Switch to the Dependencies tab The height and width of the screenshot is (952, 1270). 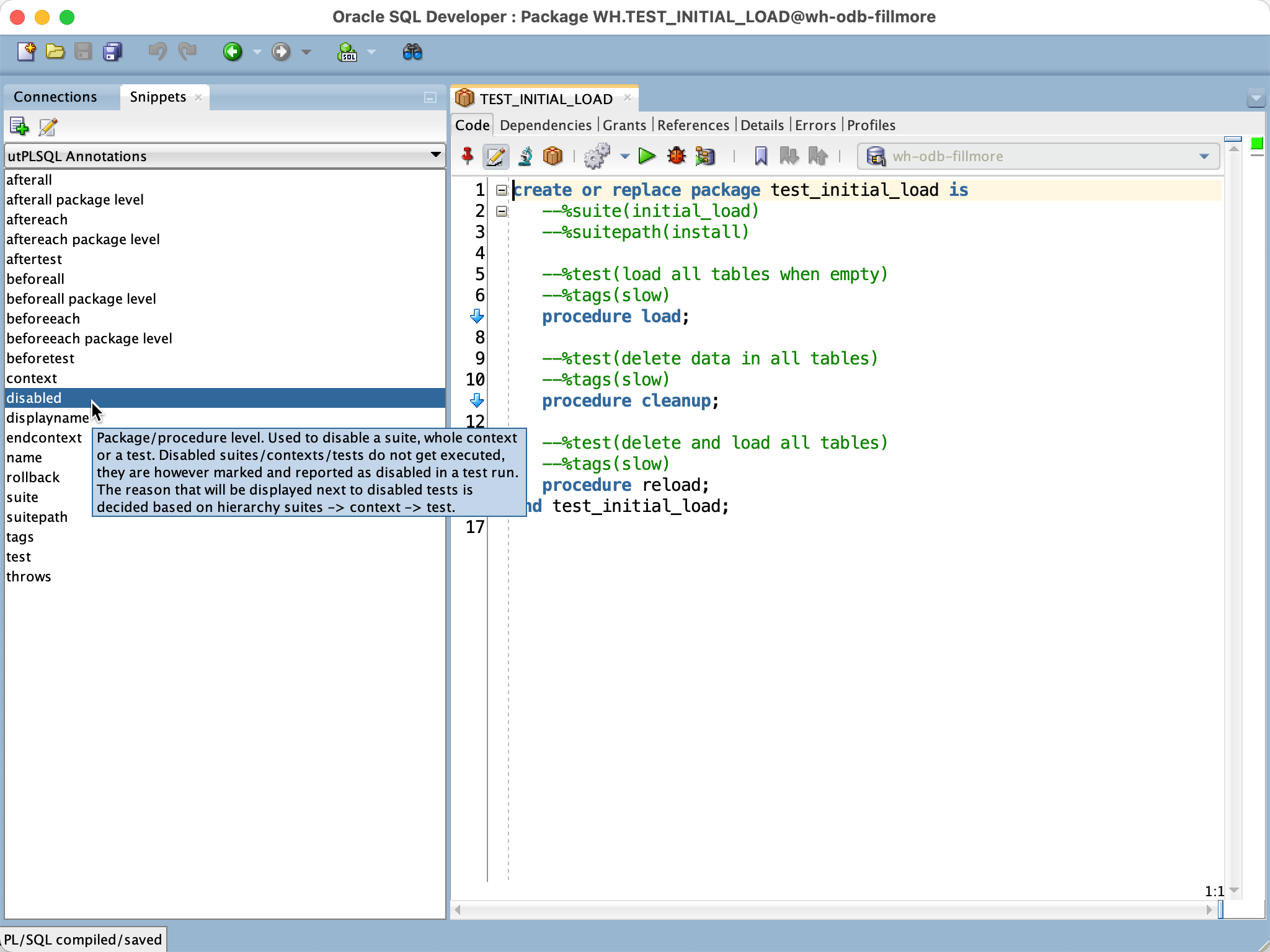pyautogui.click(x=545, y=125)
